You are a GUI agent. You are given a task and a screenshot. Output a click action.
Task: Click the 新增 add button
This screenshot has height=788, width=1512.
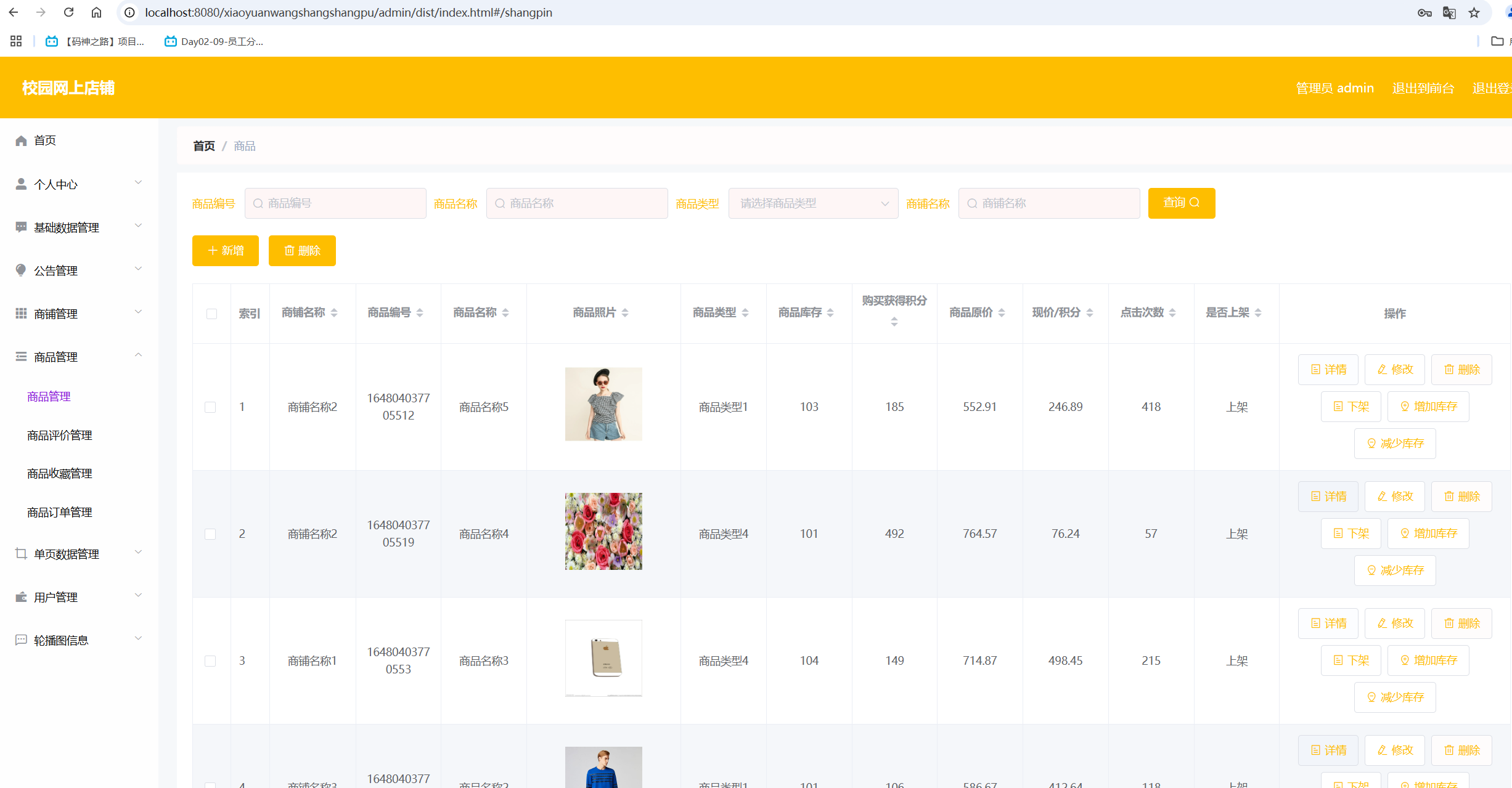click(x=226, y=251)
